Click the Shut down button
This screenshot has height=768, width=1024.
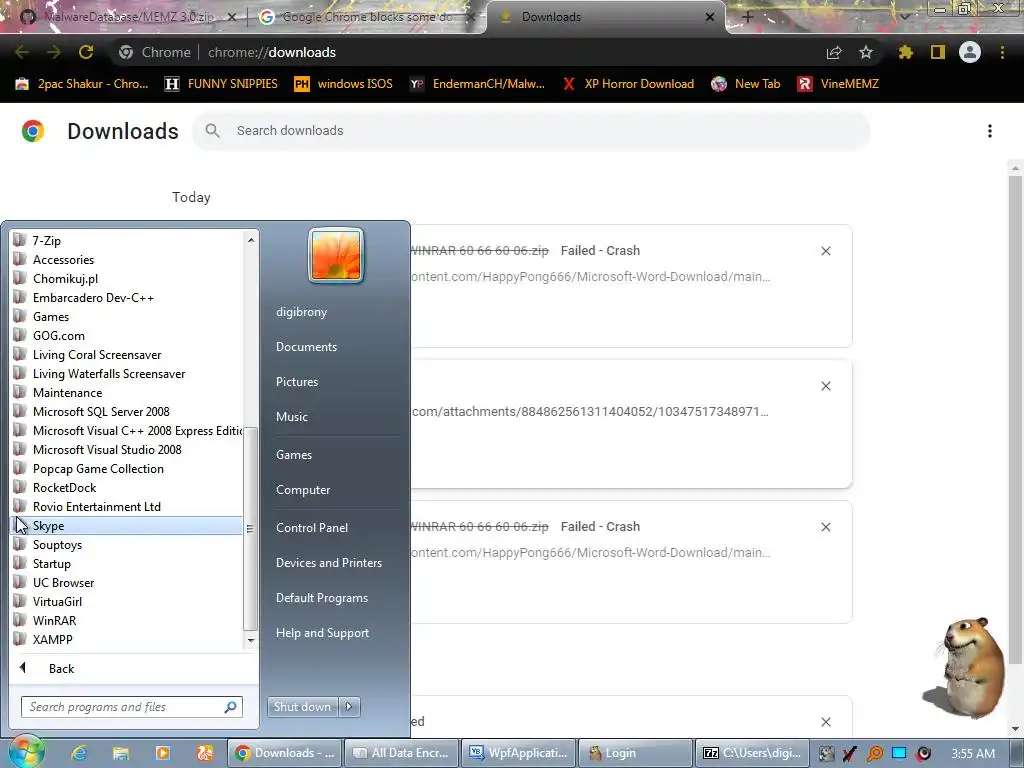(302, 707)
